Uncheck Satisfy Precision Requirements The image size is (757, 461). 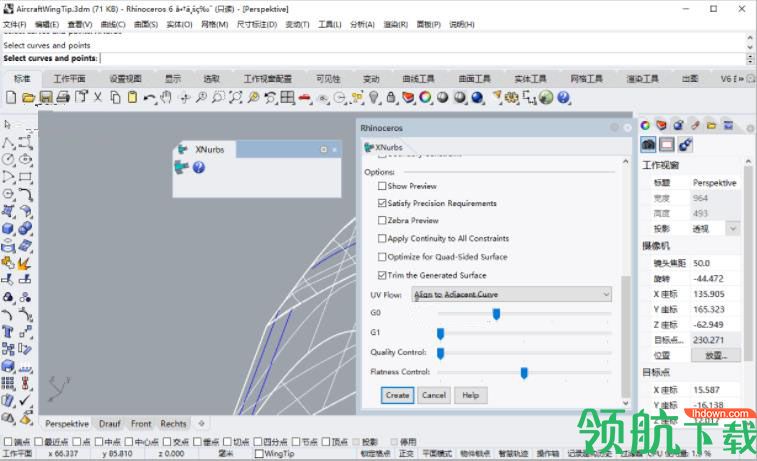click(x=382, y=203)
